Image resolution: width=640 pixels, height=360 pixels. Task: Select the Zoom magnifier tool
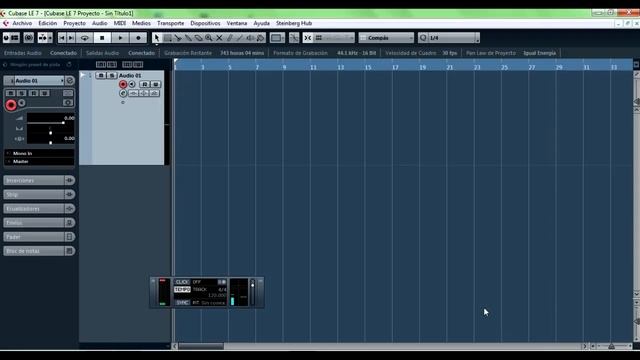(x=209, y=38)
